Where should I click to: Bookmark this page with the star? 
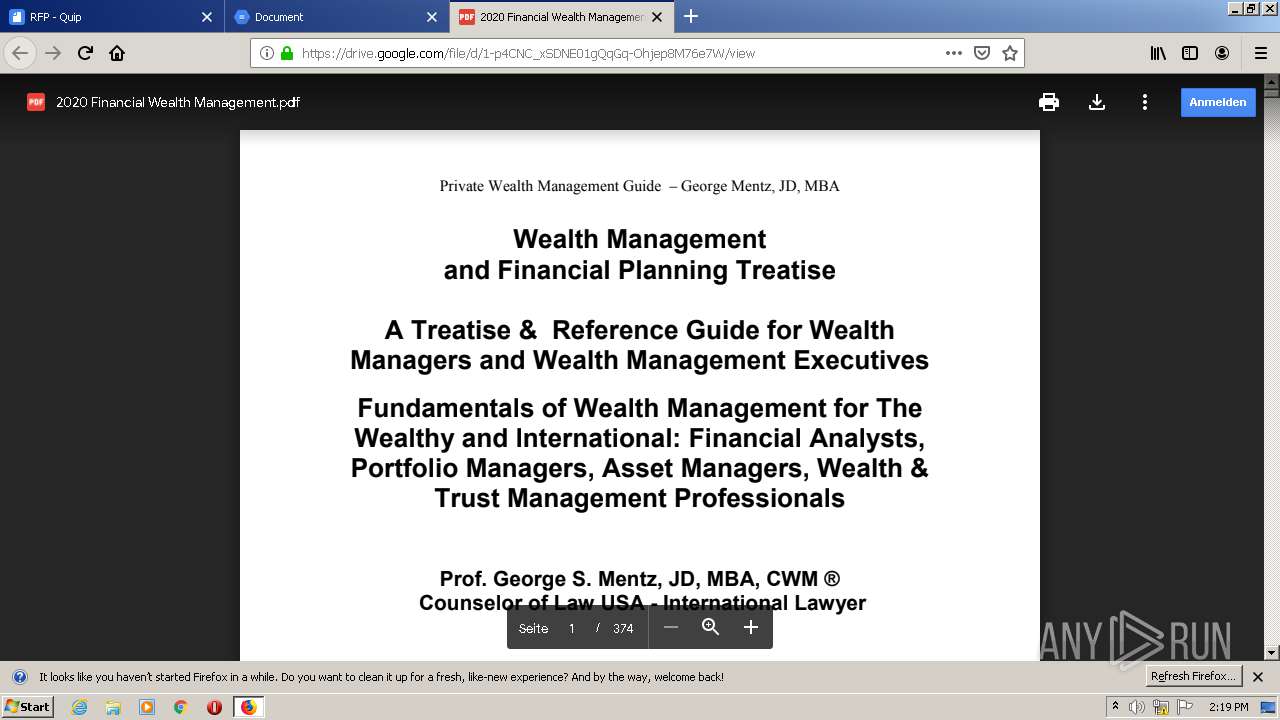[x=1010, y=53]
